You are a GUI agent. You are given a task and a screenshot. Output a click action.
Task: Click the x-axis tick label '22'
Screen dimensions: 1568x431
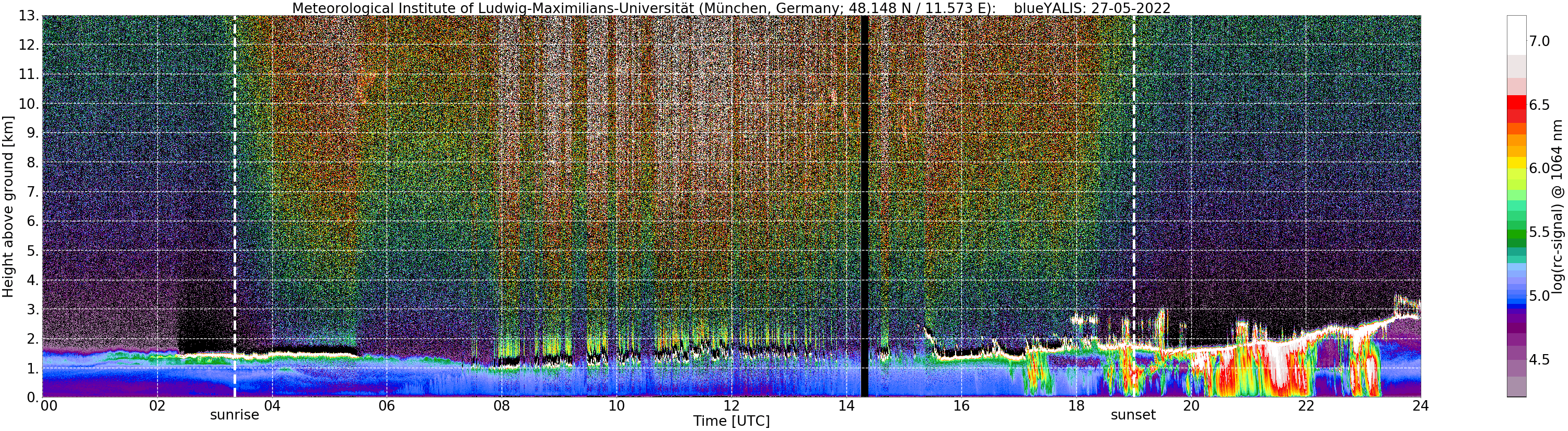coord(1306,406)
